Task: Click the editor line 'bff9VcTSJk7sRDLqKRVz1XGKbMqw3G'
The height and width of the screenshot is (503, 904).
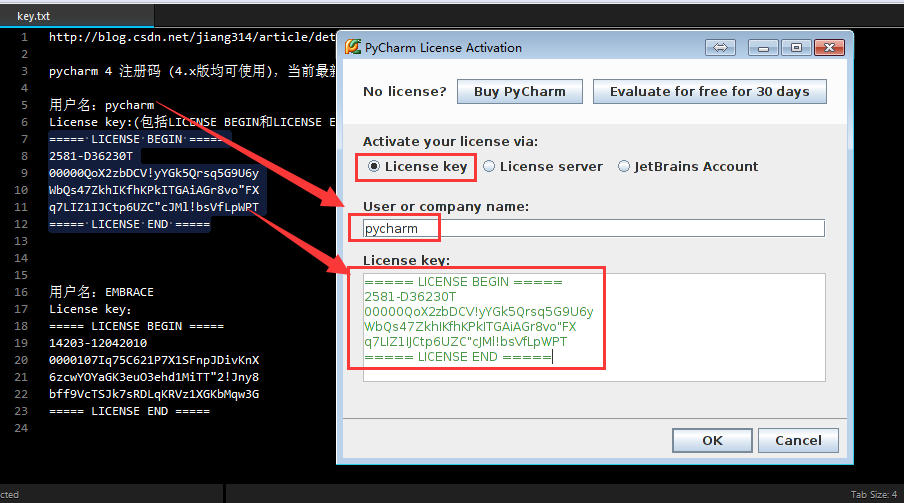Action: click(x=154, y=394)
